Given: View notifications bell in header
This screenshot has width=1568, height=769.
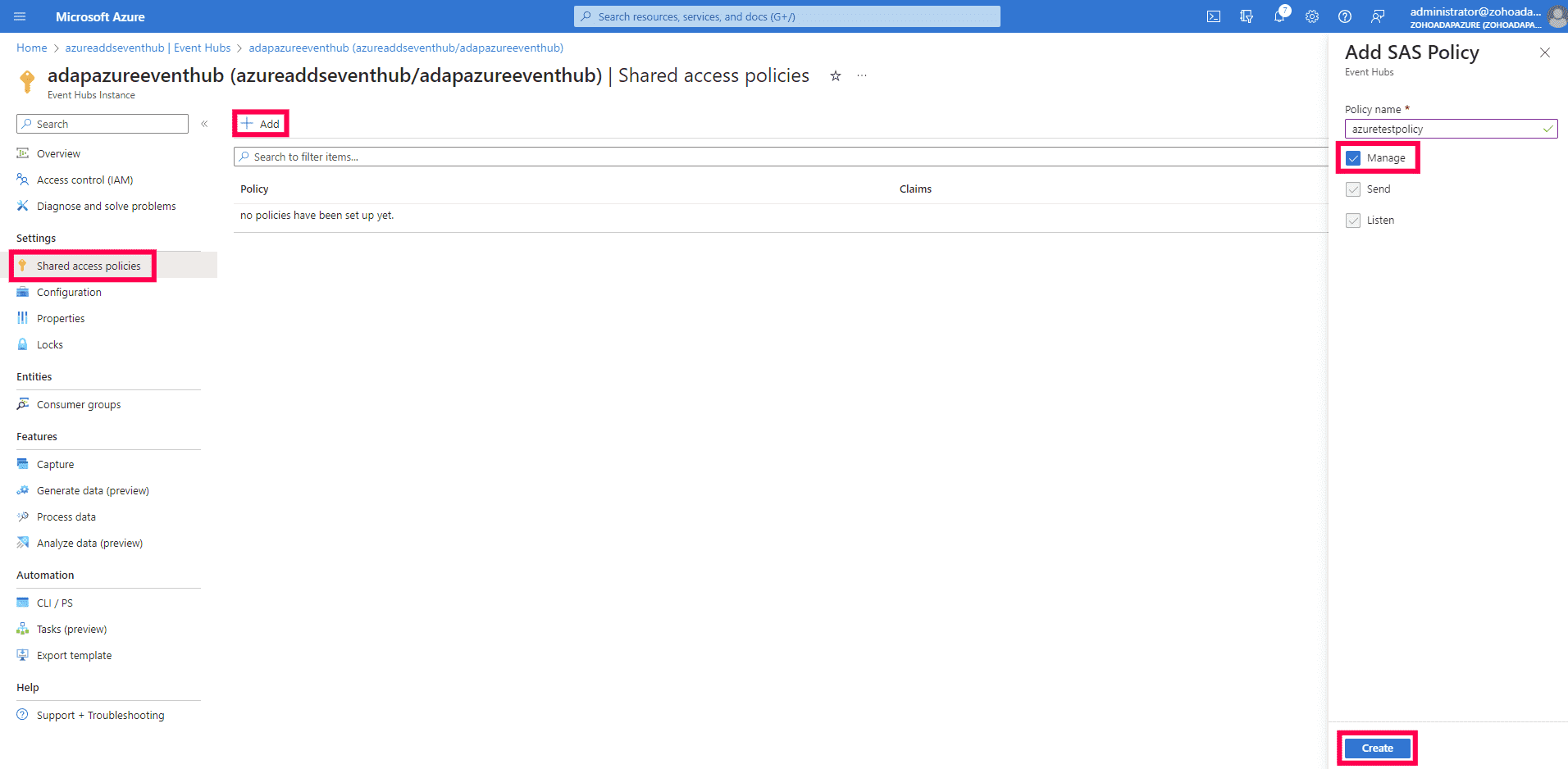Looking at the screenshot, I should tap(1279, 16).
